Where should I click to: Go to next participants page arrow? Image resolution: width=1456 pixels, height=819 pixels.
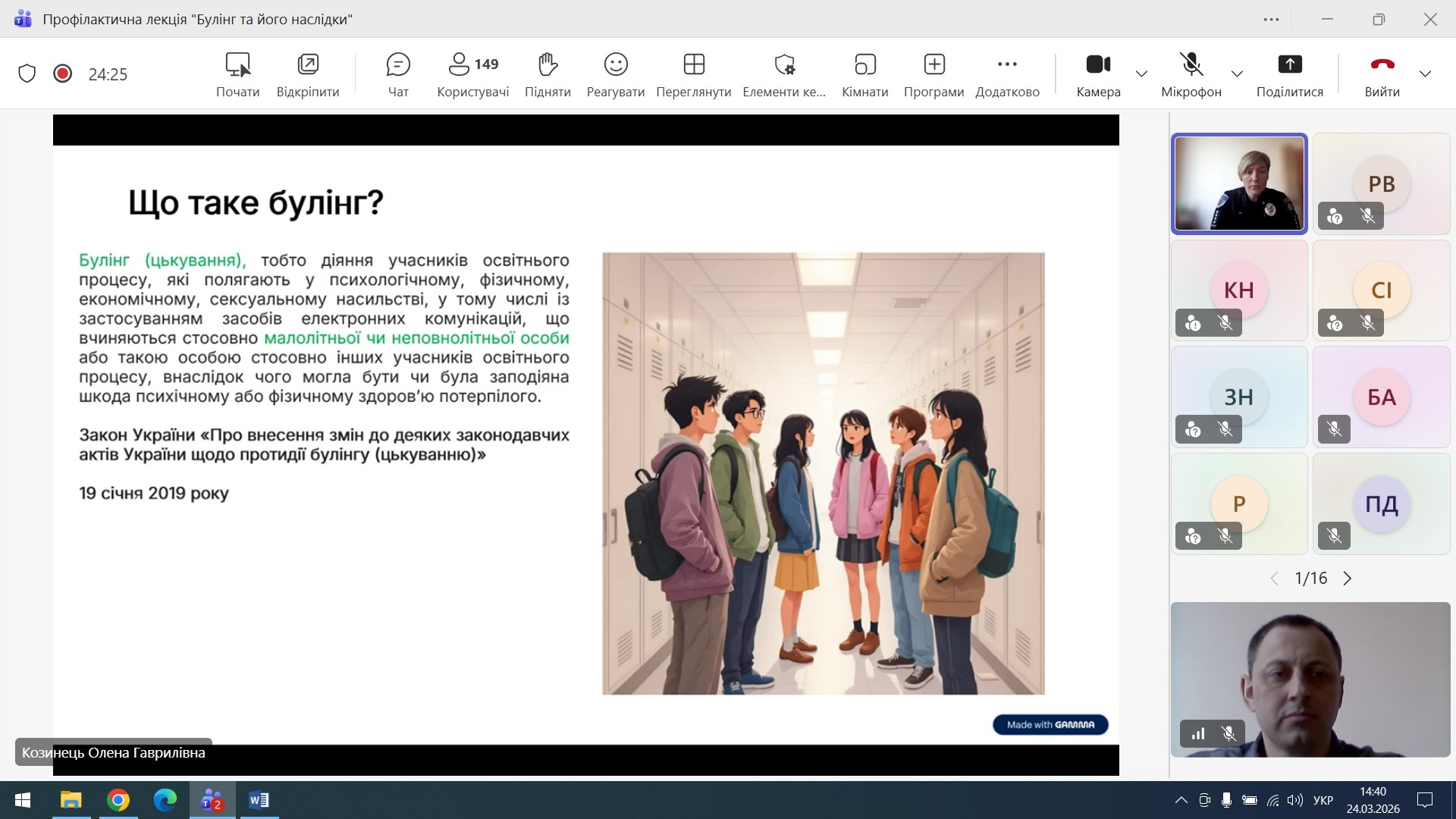click(1348, 579)
